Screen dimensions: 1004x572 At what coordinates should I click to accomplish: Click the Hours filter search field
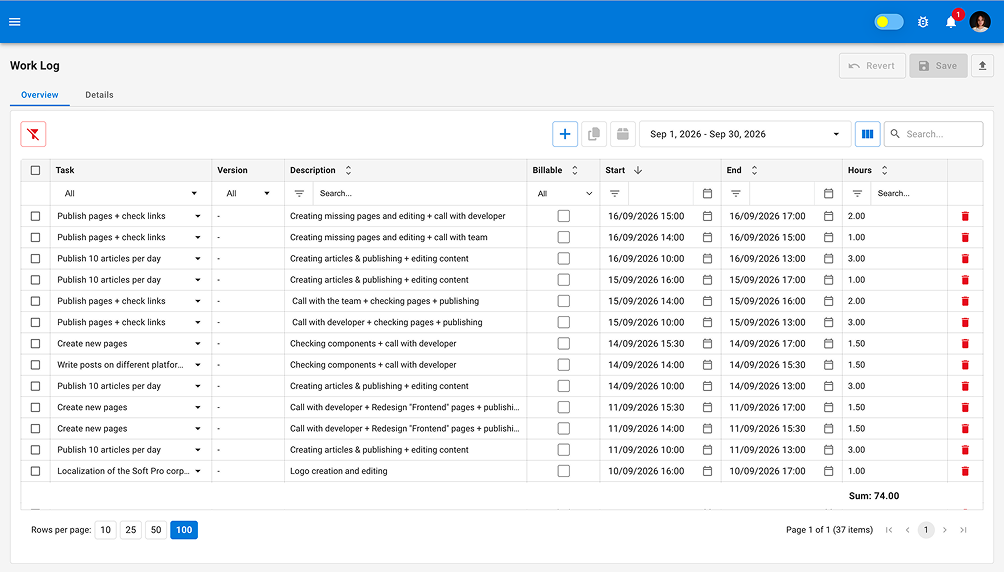coord(908,193)
